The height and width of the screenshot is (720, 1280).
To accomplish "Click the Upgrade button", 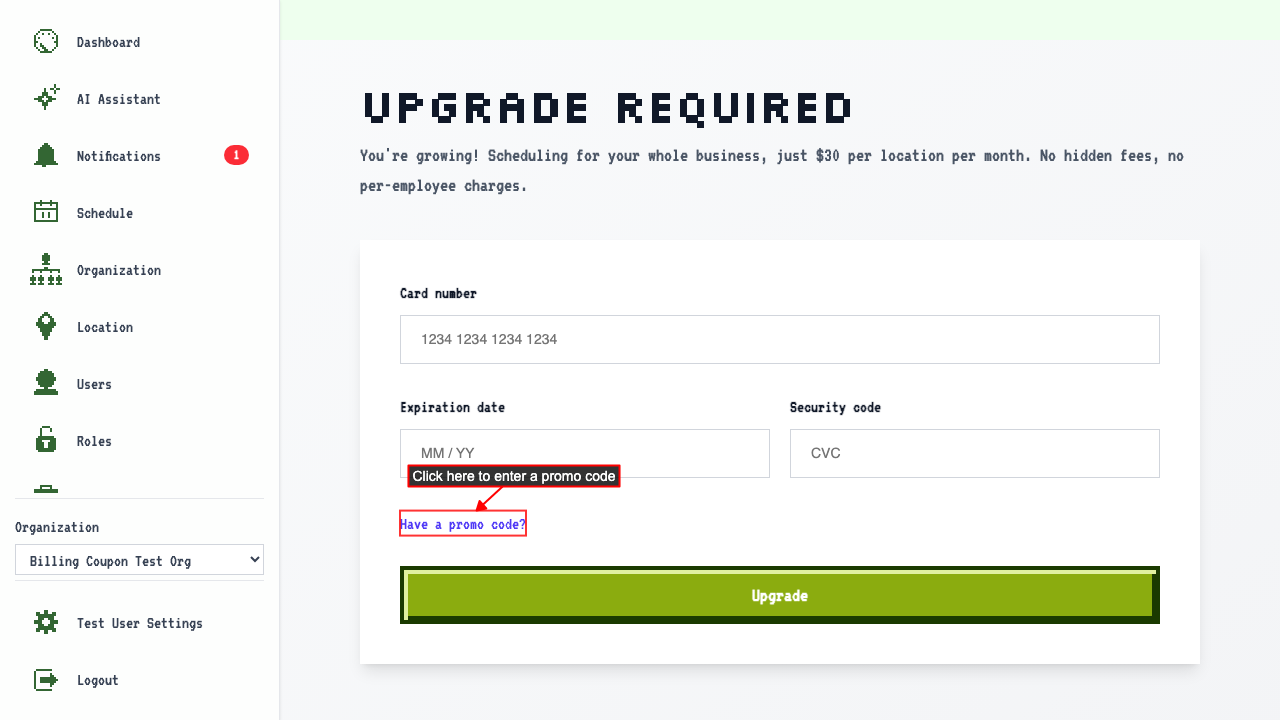I will click(780, 595).
